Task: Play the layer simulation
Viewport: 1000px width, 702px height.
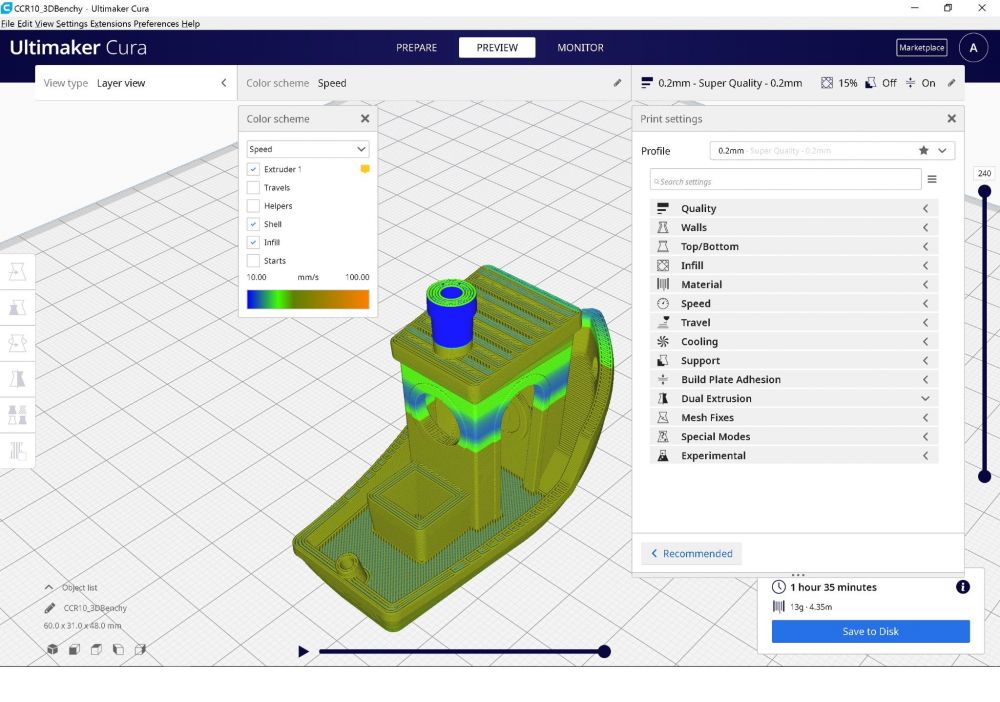Action: [304, 651]
